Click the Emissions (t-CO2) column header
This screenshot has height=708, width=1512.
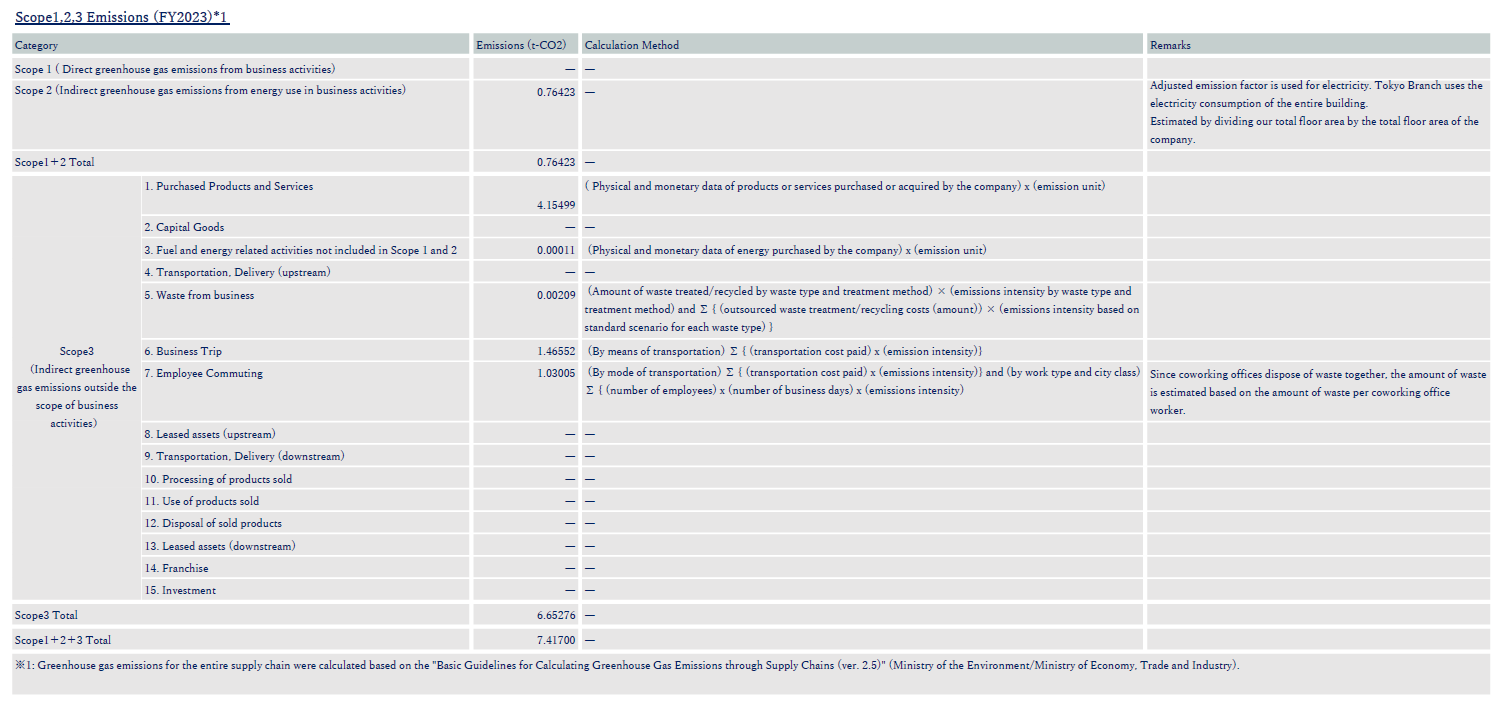(521, 45)
